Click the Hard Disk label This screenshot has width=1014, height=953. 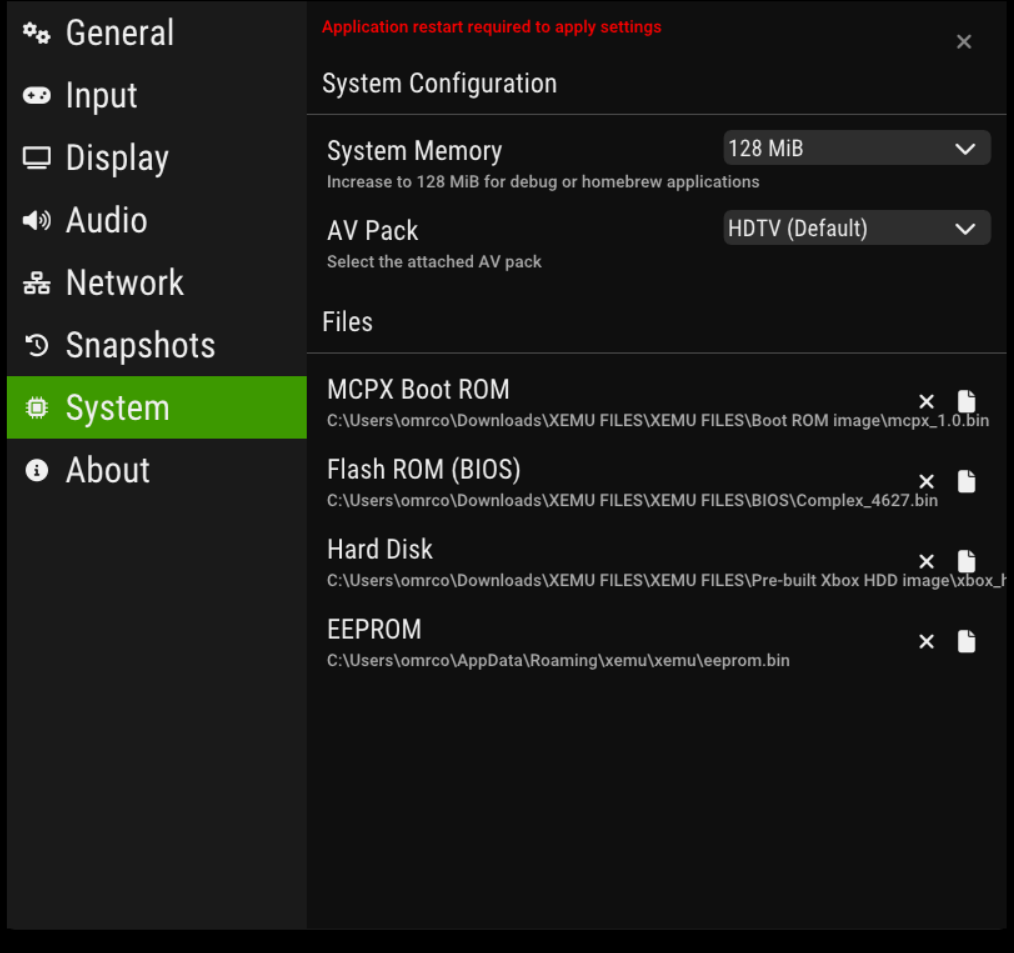tap(380, 550)
